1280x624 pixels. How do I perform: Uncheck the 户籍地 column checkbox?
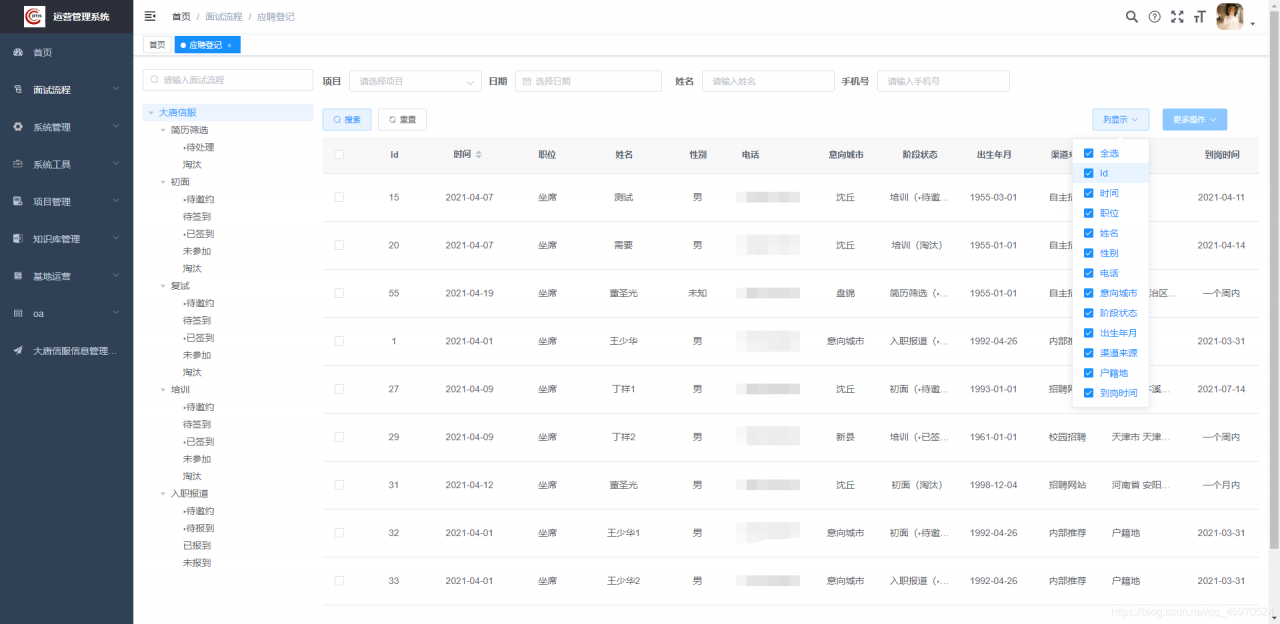[x=1089, y=373]
